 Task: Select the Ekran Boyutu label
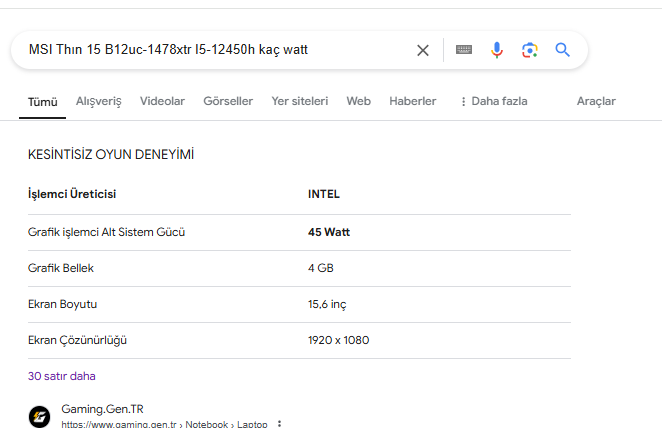pos(62,304)
